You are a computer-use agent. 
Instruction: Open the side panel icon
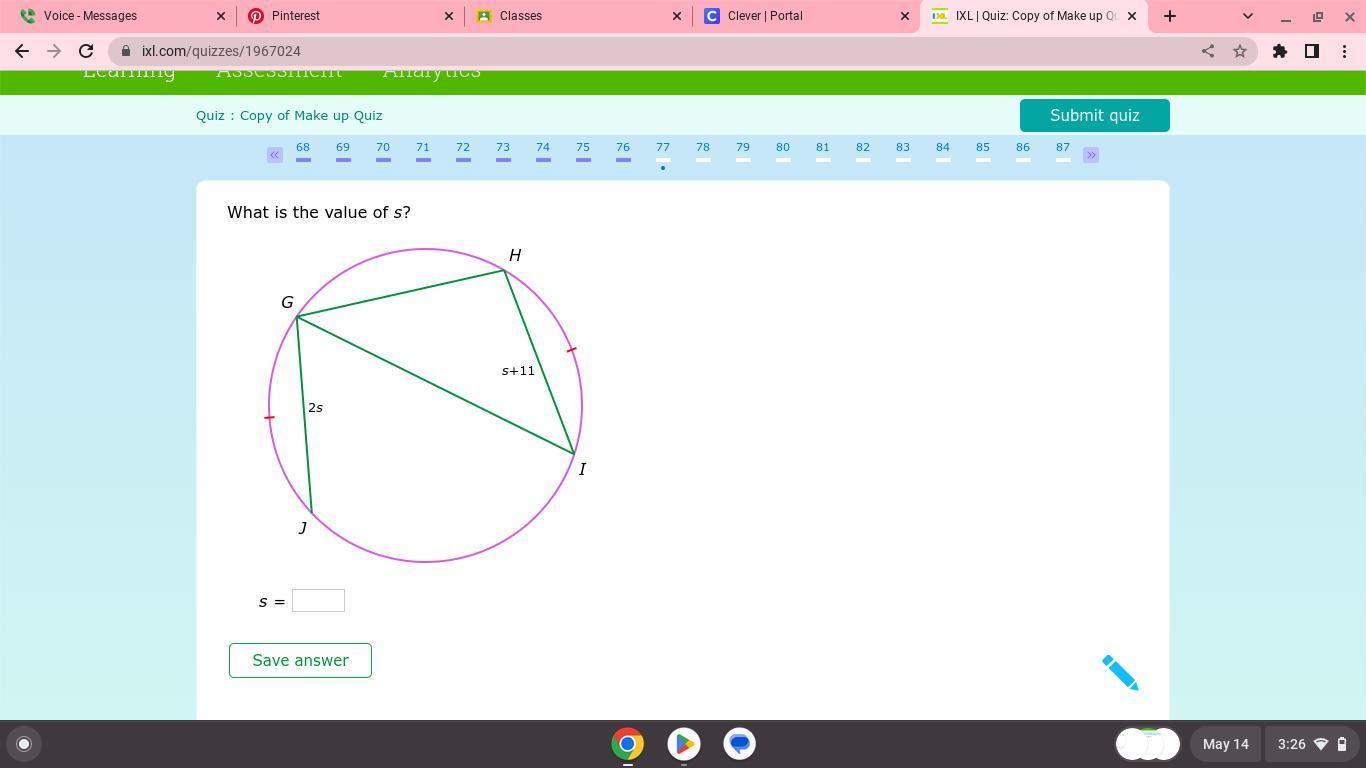pyautogui.click(x=1312, y=51)
